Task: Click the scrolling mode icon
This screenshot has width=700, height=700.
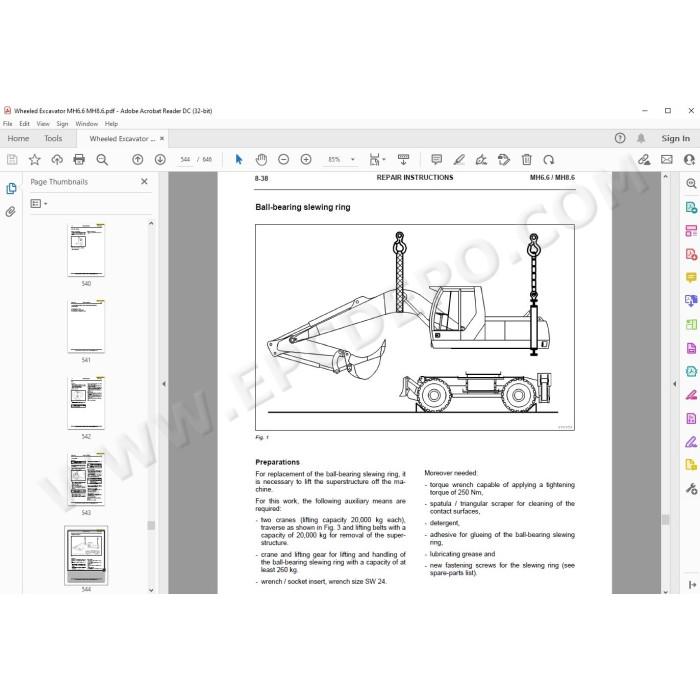Action: point(403,159)
